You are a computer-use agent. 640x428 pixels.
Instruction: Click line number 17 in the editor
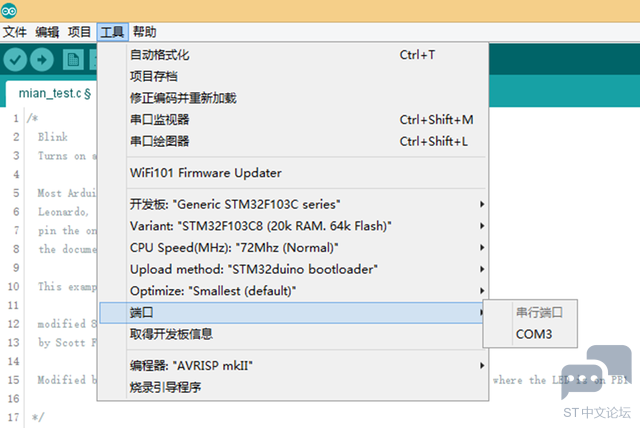(13, 417)
